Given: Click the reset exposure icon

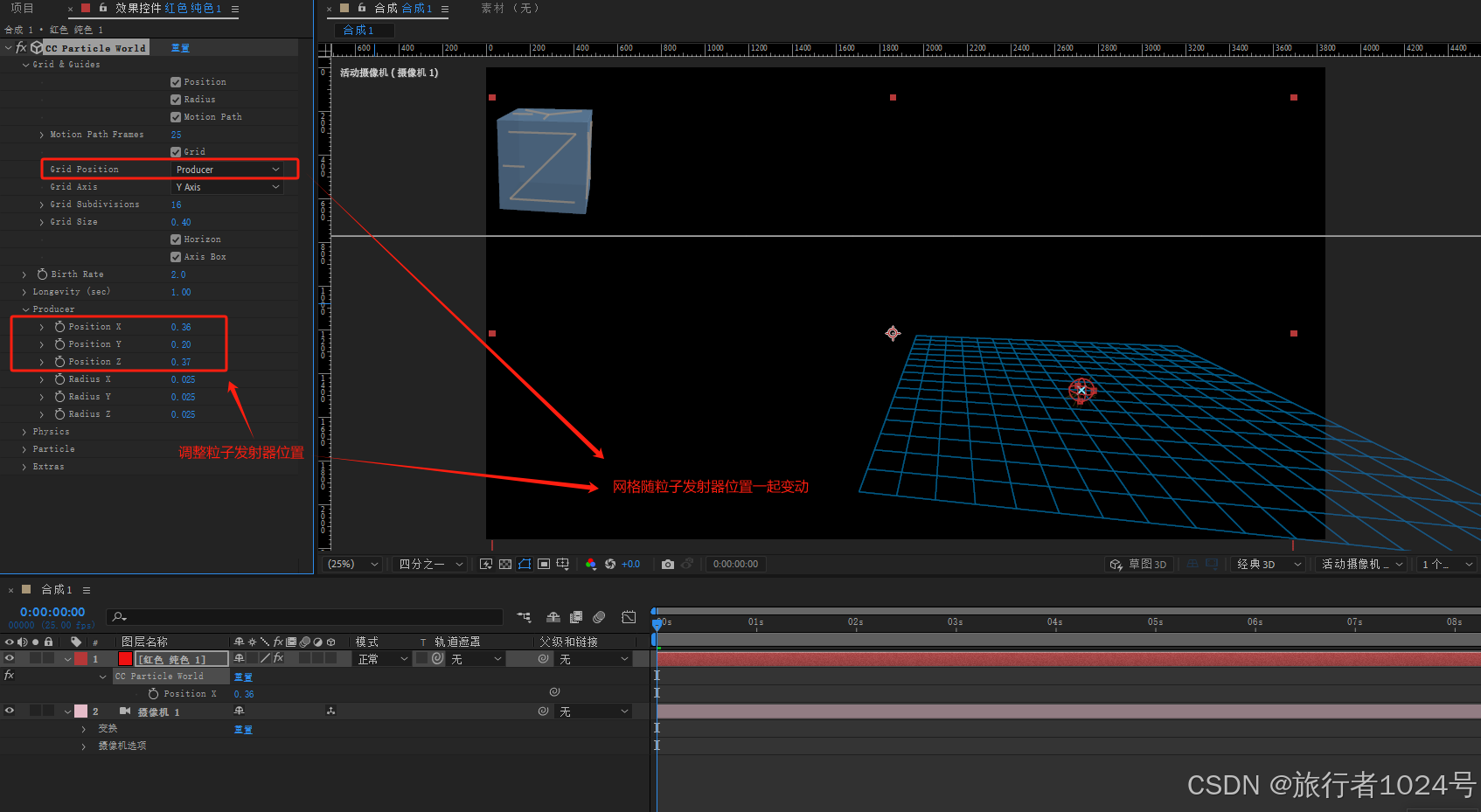Looking at the screenshot, I should pyautogui.click(x=610, y=565).
